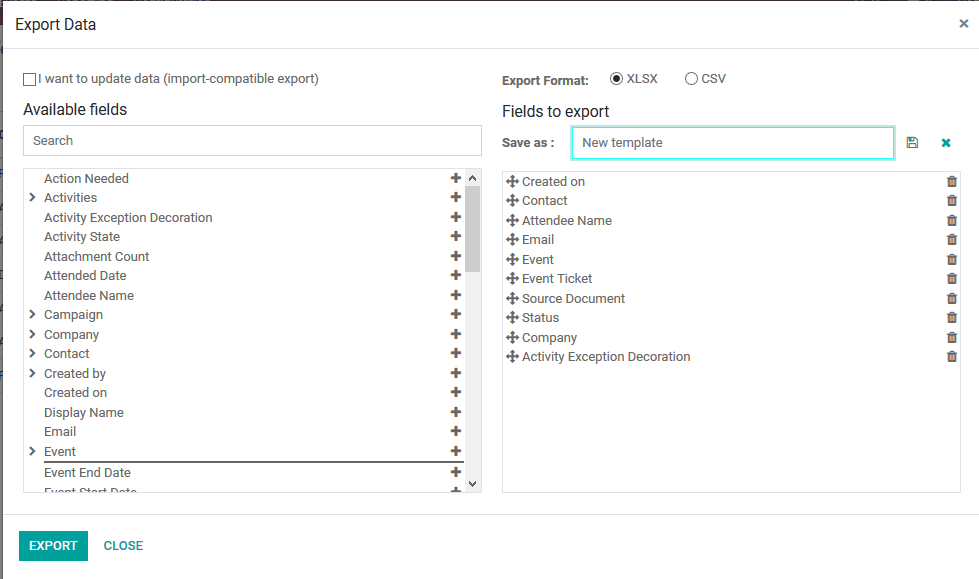Select Attended Date in available fields
This screenshot has height=579, width=979.
[85, 275]
